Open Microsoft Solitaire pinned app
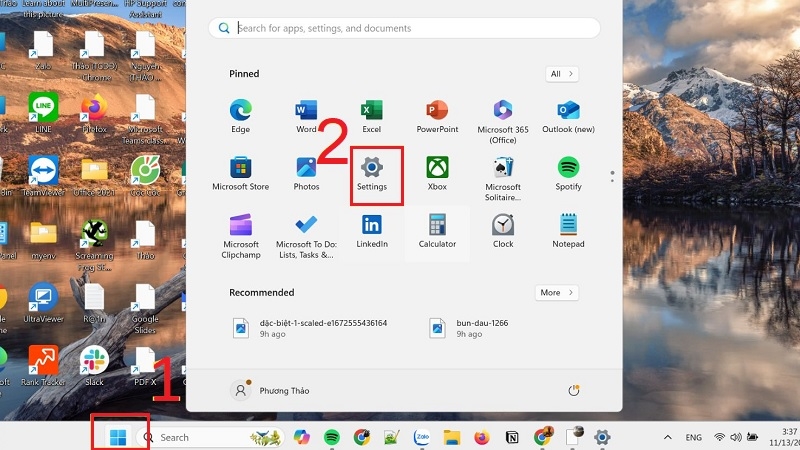Image resolution: width=800 pixels, height=450 pixels. 503,179
